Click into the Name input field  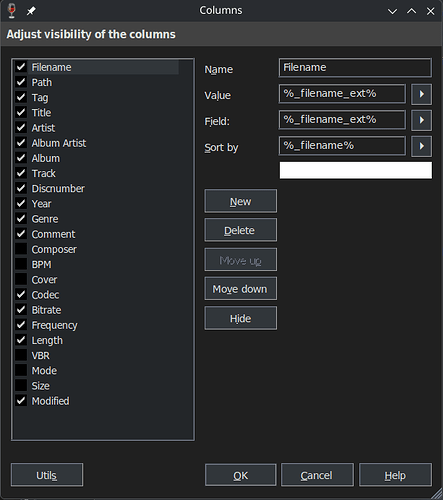355,68
